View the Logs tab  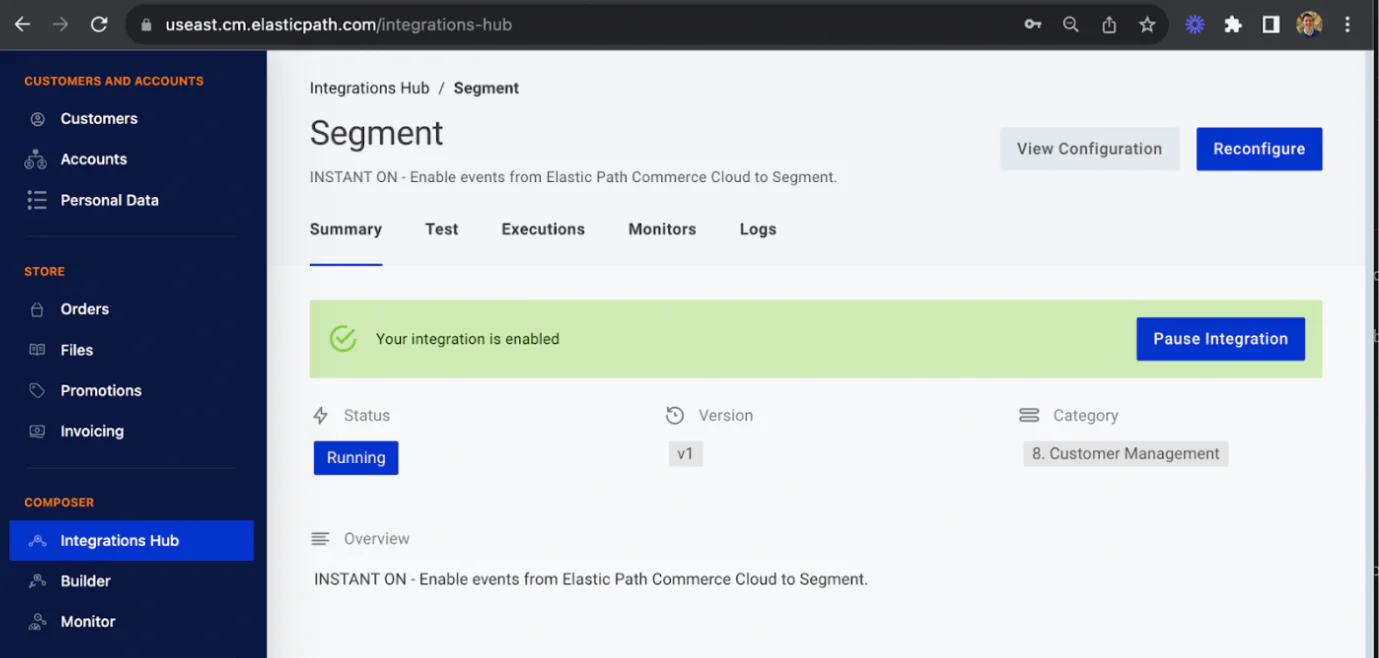point(756,229)
